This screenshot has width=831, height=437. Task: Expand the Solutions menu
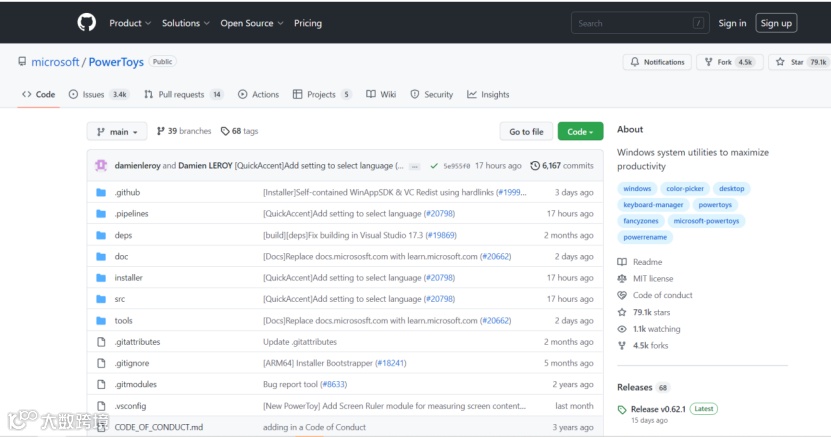[x=185, y=23]
